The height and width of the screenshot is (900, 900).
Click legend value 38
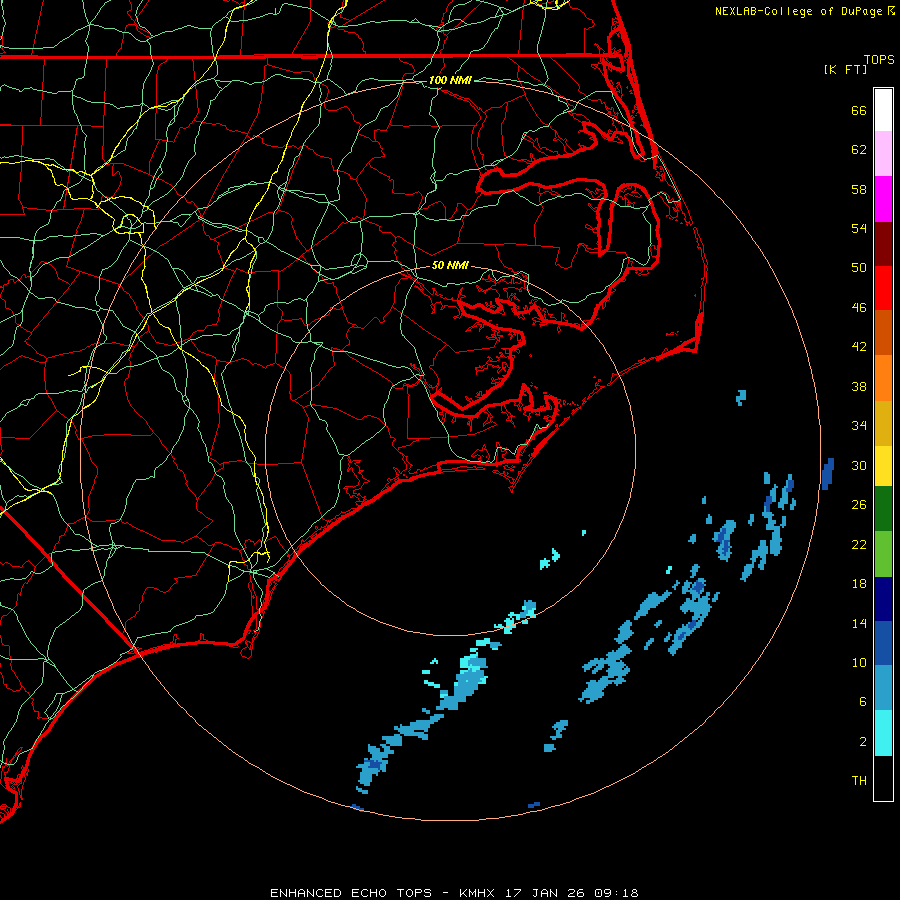[859, 386]
